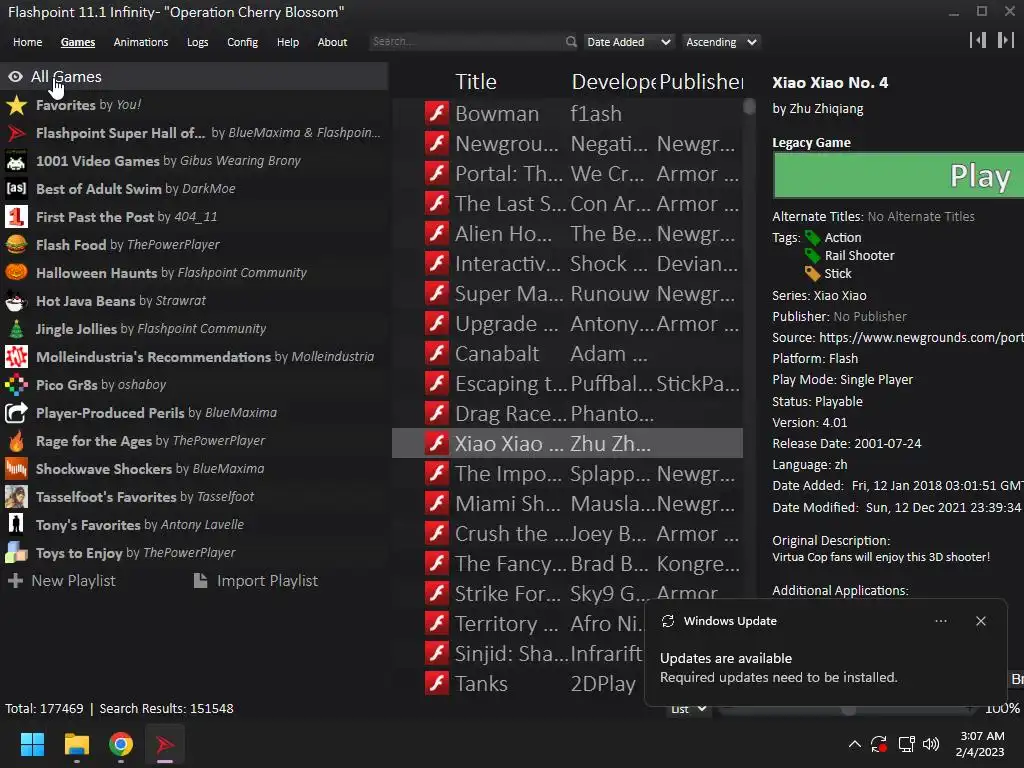1024x768 pixels.
Task: Dismiss the Windows Update notification
Action: coord(981,621)
